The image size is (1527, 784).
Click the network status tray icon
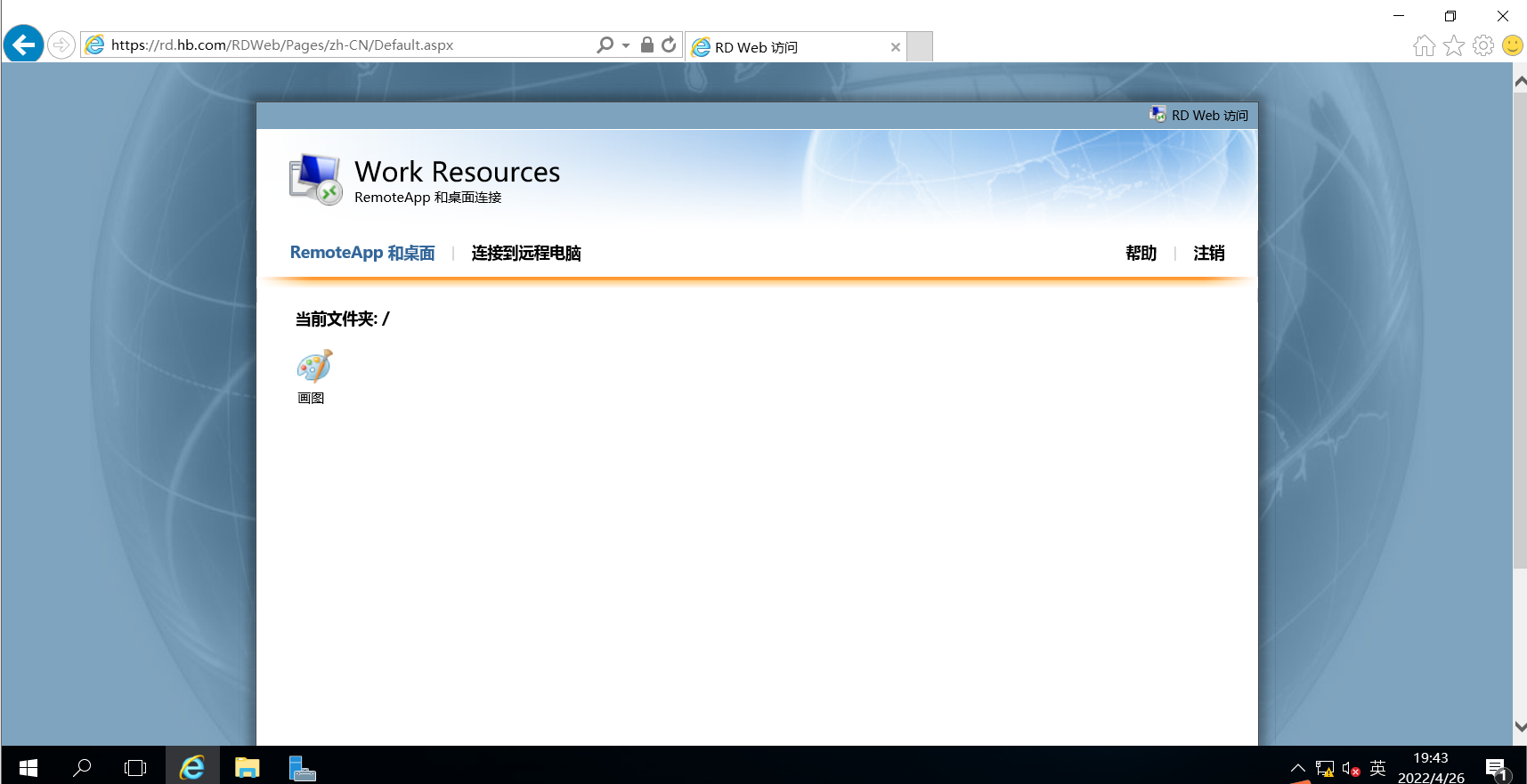[x=1325, y=768]
